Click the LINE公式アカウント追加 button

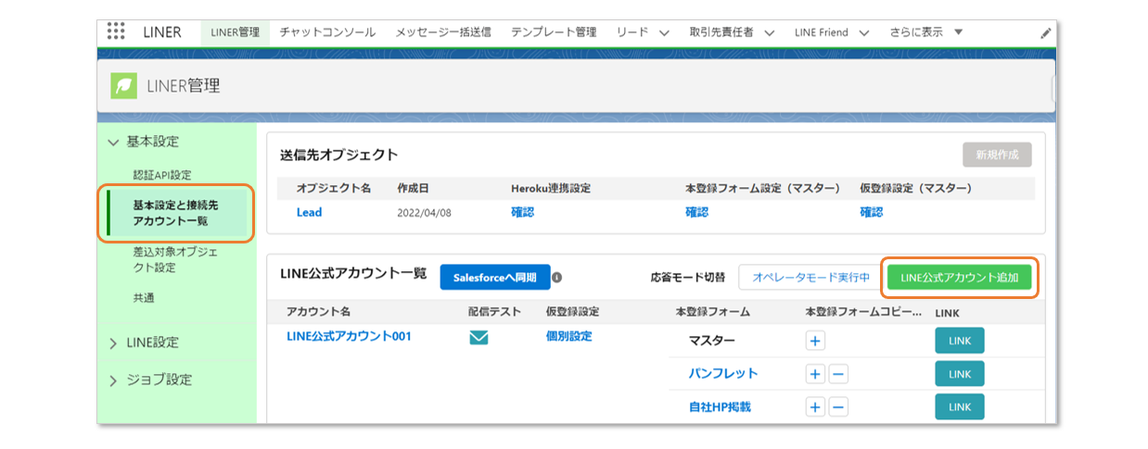pos(959,278)
